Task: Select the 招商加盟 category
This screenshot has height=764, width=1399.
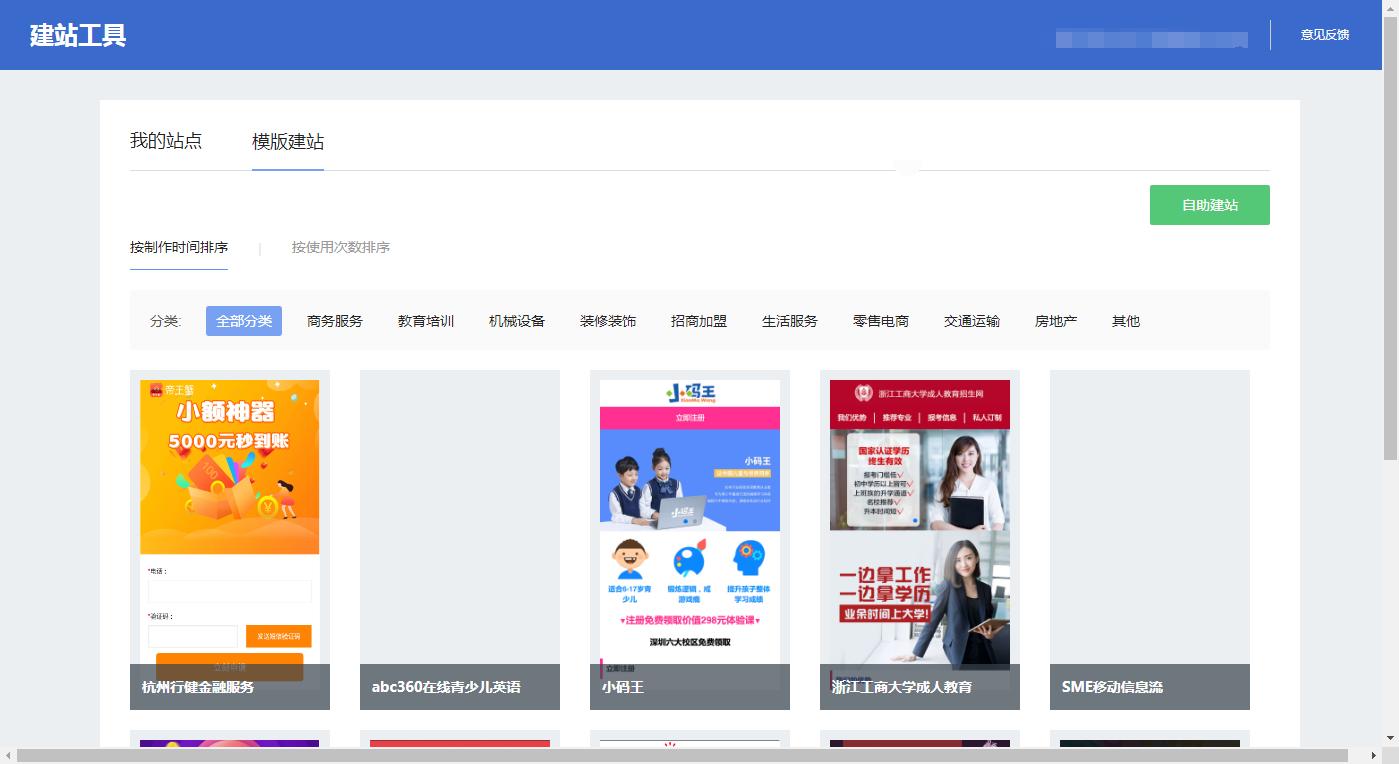Action: pyautogui.click(x=698, y=320)
